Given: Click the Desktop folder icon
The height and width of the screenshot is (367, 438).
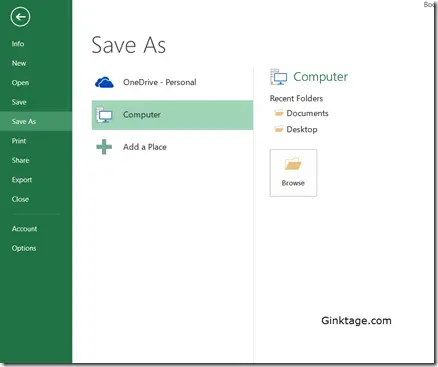Looking at the screenshot, I should 279,129.
